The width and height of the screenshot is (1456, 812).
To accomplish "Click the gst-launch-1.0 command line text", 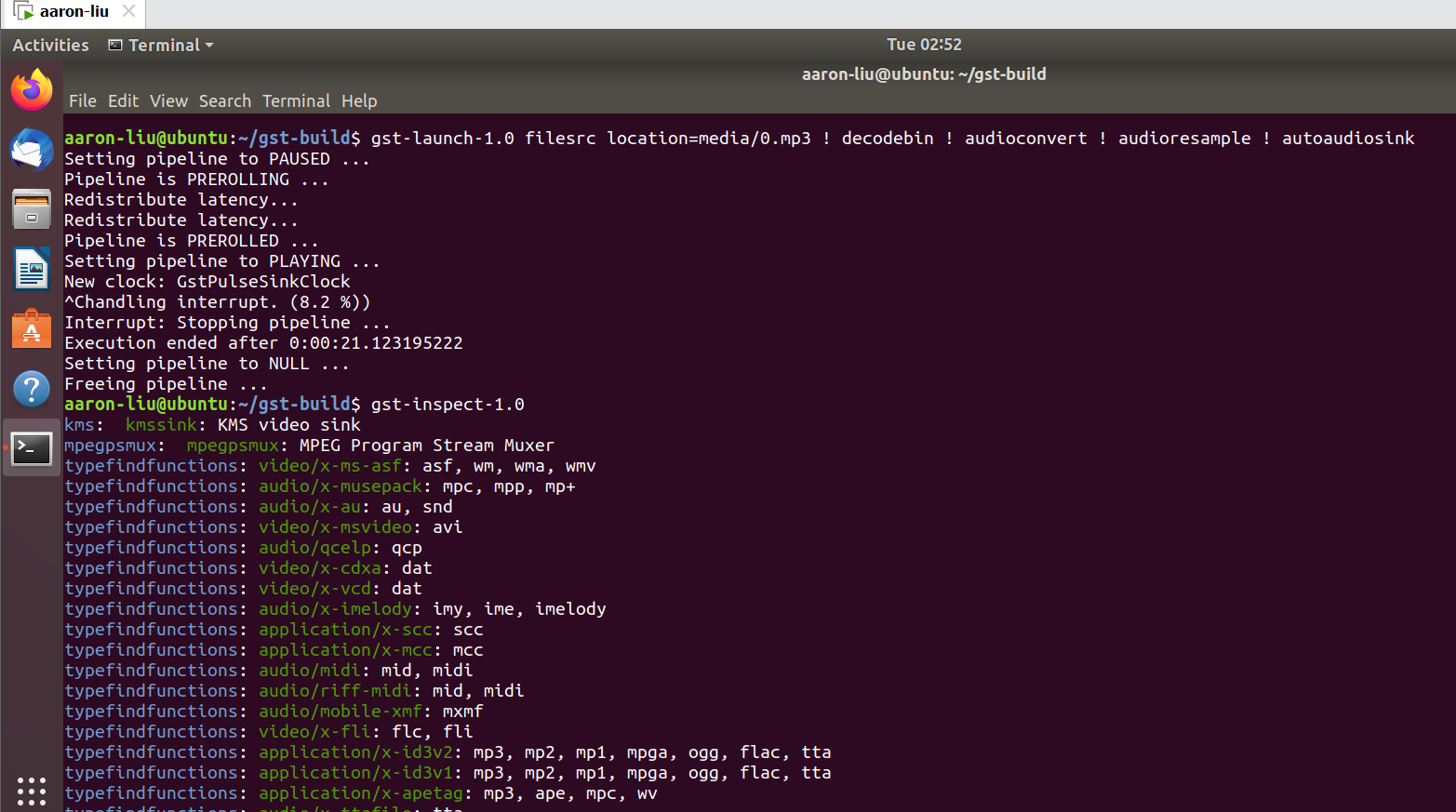I will pos(893,139).
